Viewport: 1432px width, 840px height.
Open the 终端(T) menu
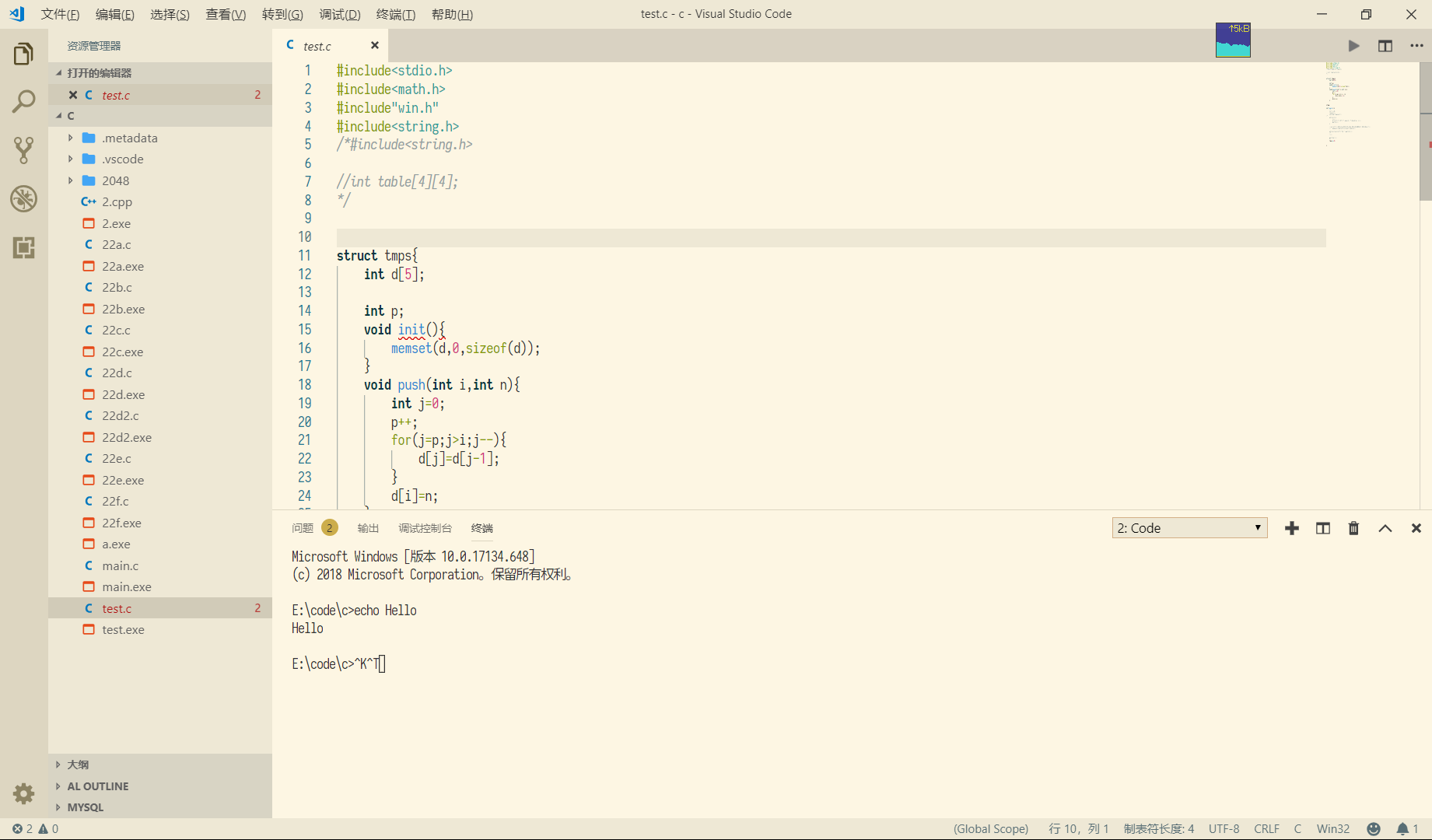(x=395, y=14)
